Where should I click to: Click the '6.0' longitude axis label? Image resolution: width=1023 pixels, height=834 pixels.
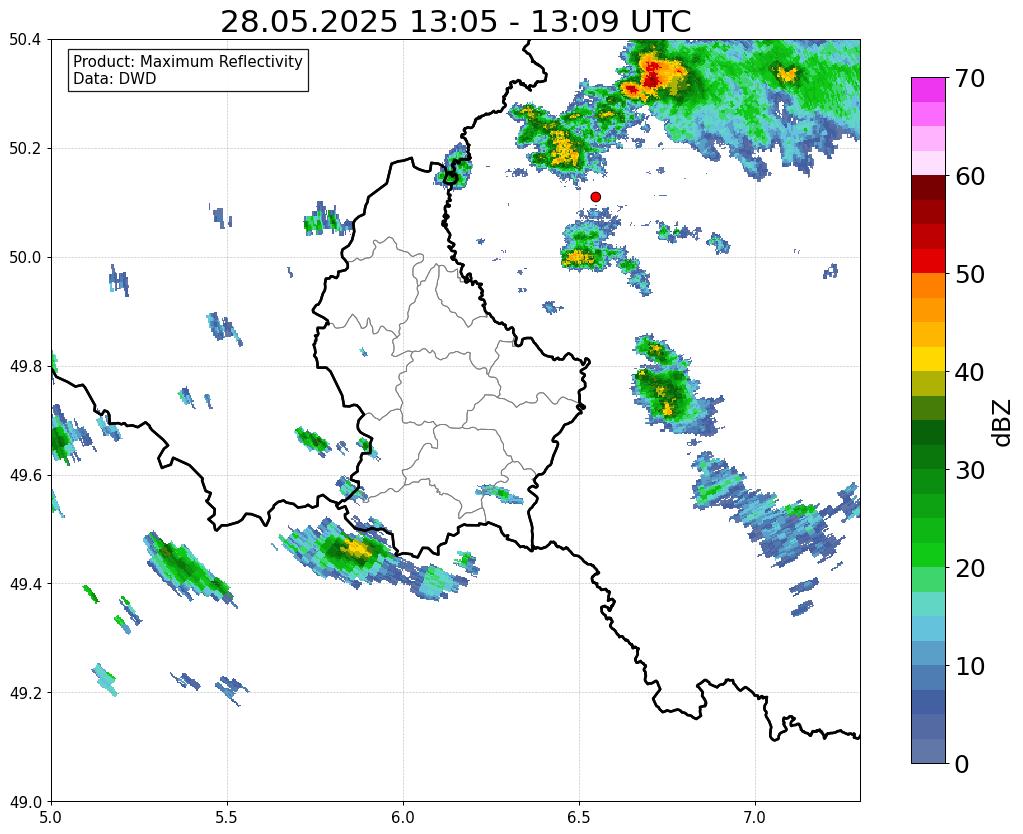403,818
